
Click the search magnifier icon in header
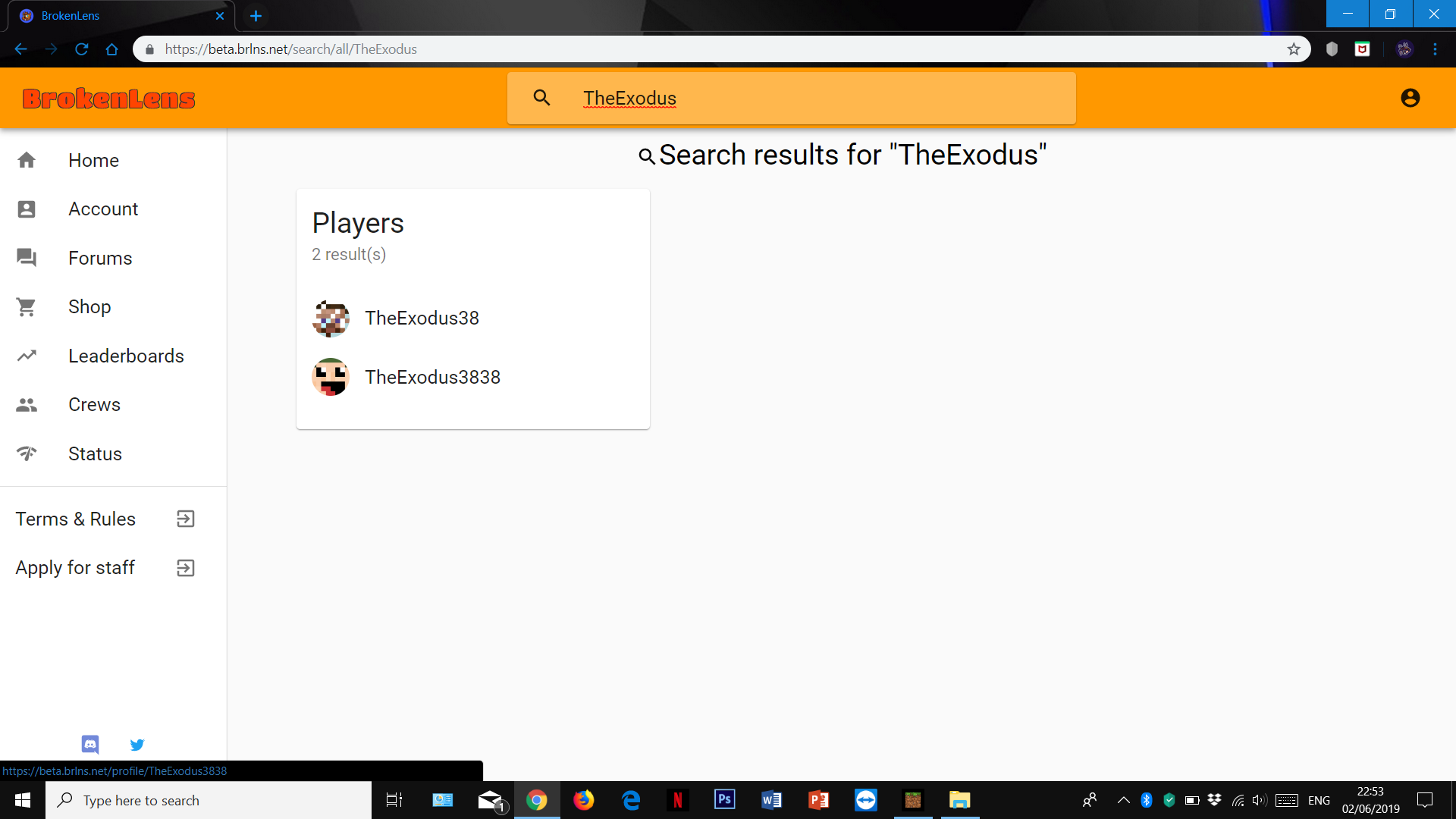[x=541, y=98]
